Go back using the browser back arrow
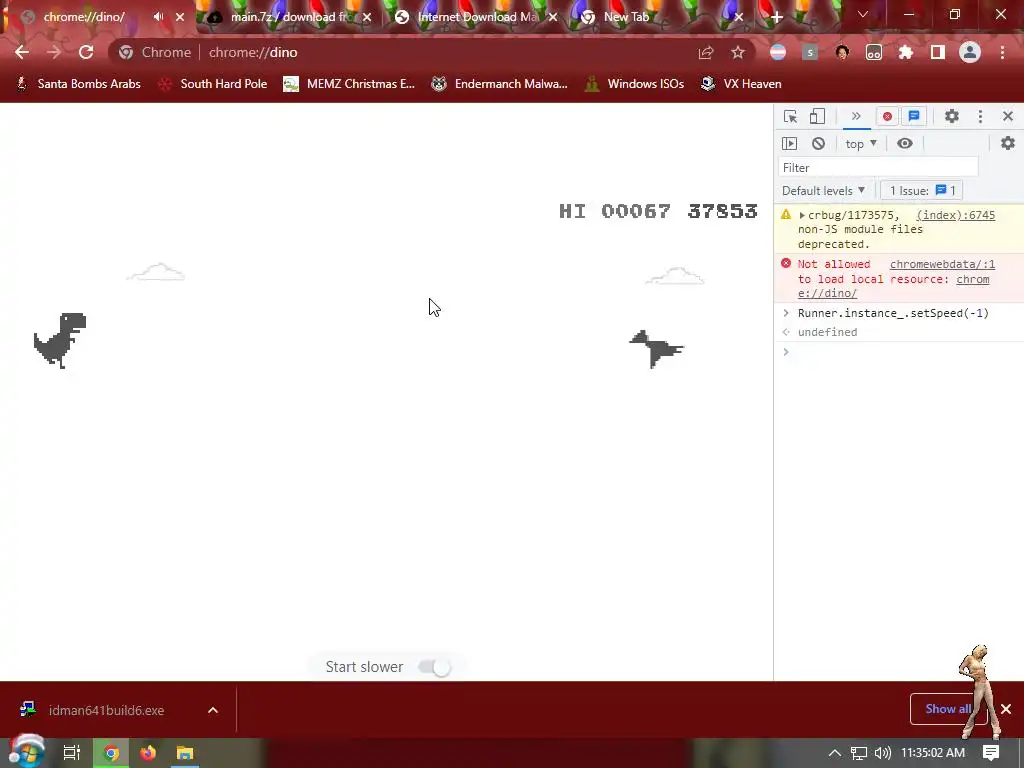This screenshot has width=1024, height=768. pyautogui.click(x=22, y=52)
